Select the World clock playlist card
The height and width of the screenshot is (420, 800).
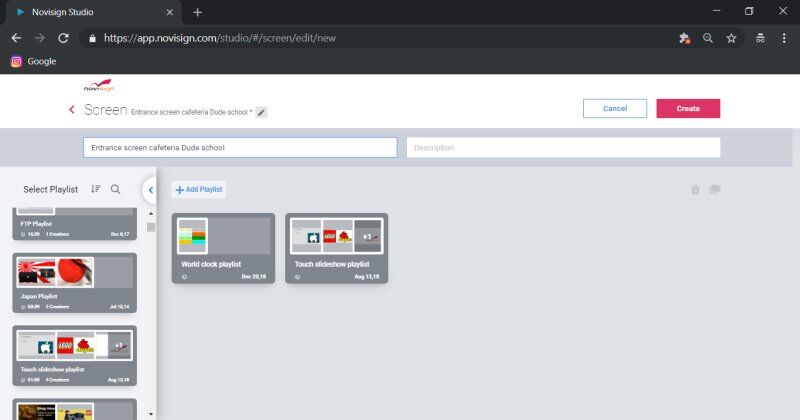(x=224, y=247)
